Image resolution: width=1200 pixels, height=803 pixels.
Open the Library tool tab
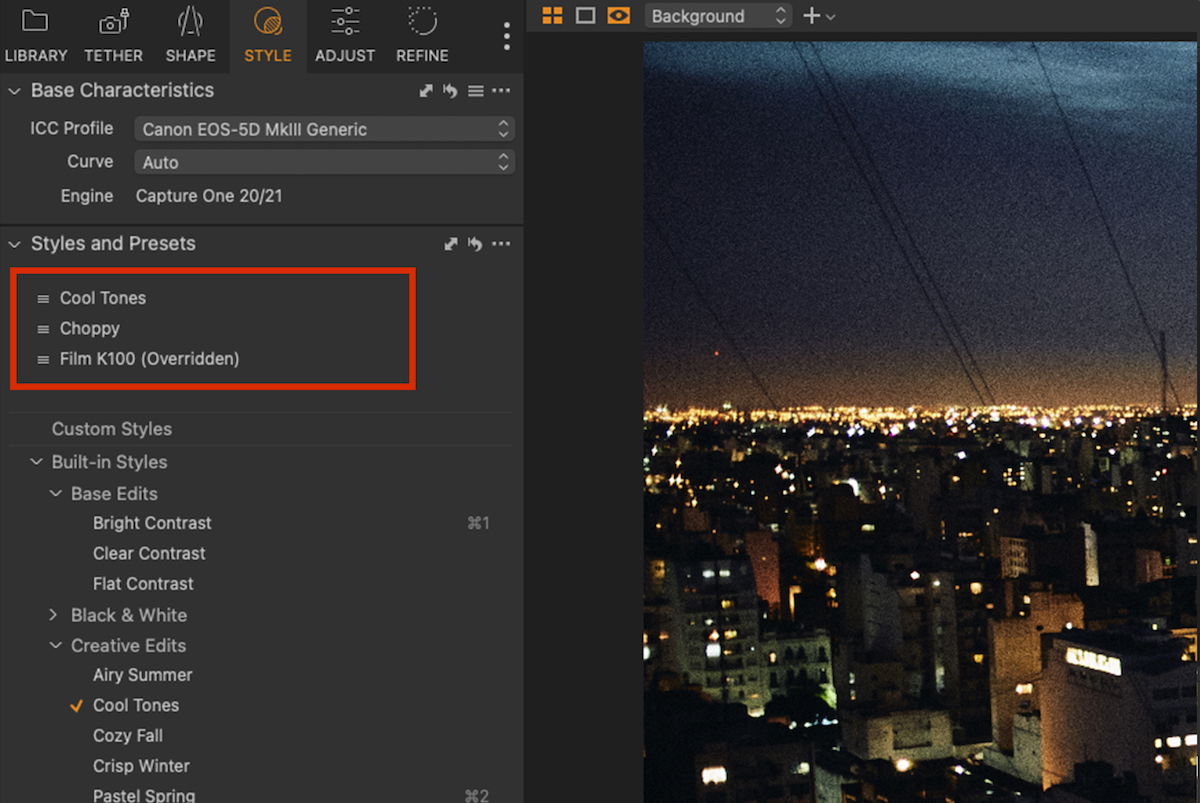[x=35, y=35]
